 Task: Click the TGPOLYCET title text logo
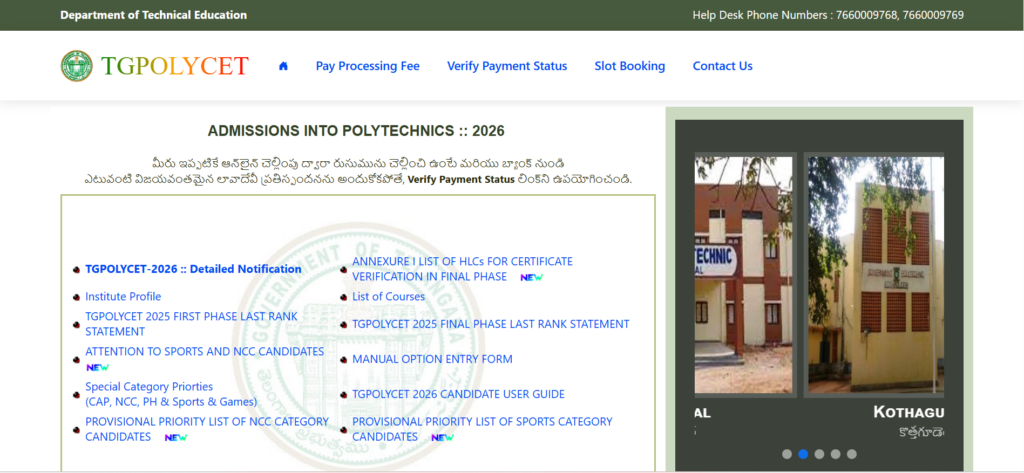pos(175,66)
